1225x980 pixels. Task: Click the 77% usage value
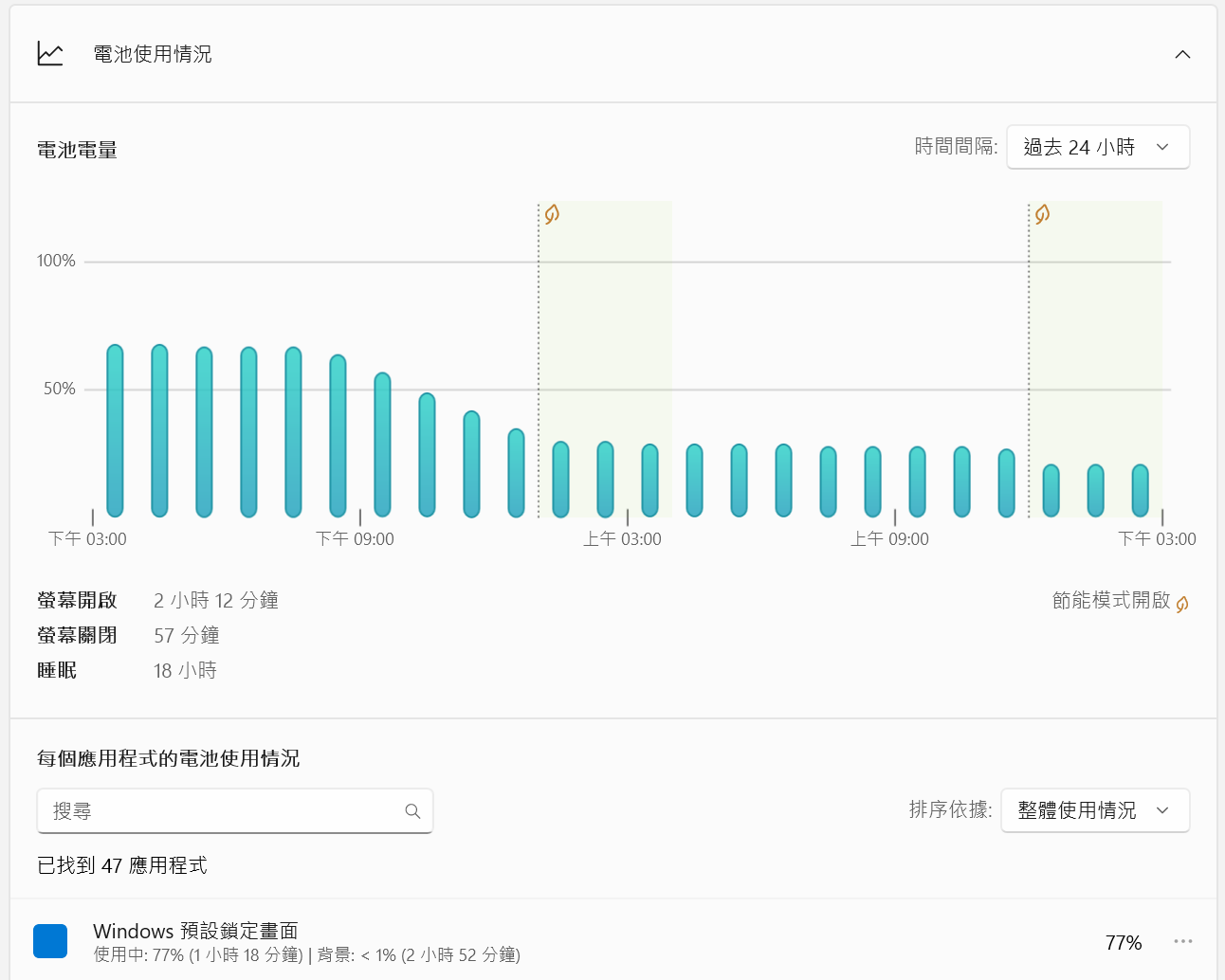(1123, 942)
